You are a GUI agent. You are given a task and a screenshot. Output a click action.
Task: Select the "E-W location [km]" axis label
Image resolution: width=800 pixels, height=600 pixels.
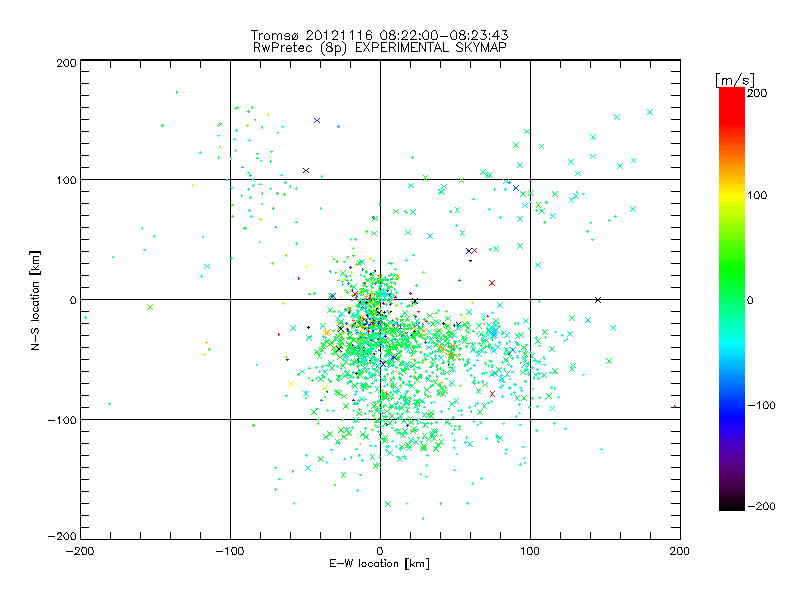coord(379,563)
